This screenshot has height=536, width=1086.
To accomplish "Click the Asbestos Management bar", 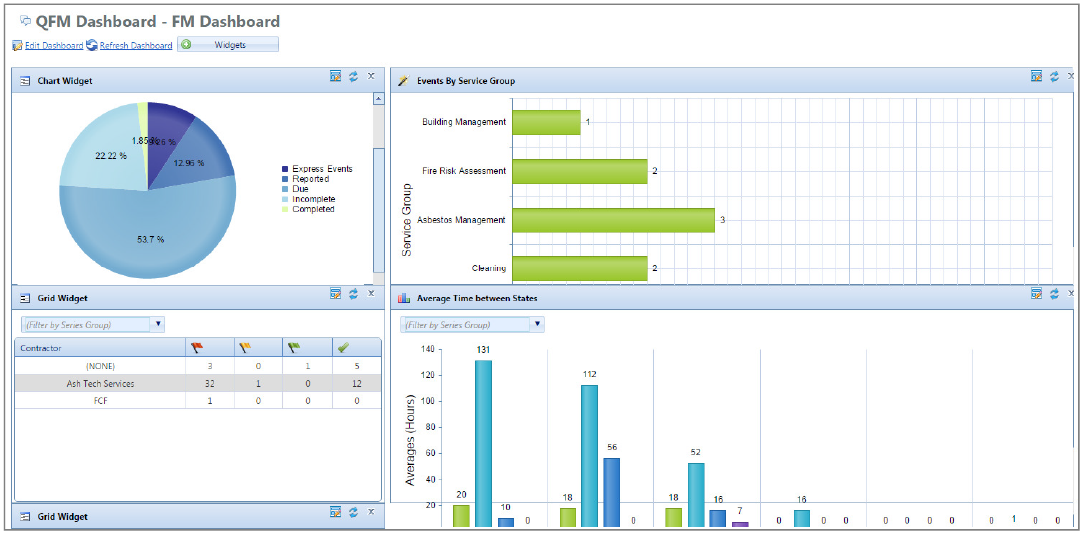I will pyautogui.click(x=614, y=220).
